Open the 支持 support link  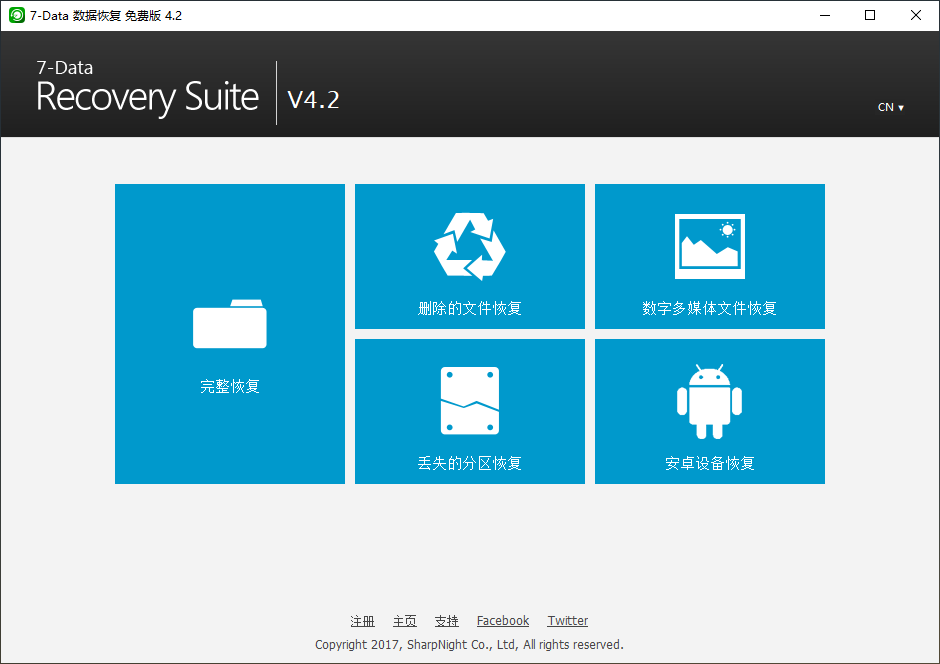pos(447,621)
